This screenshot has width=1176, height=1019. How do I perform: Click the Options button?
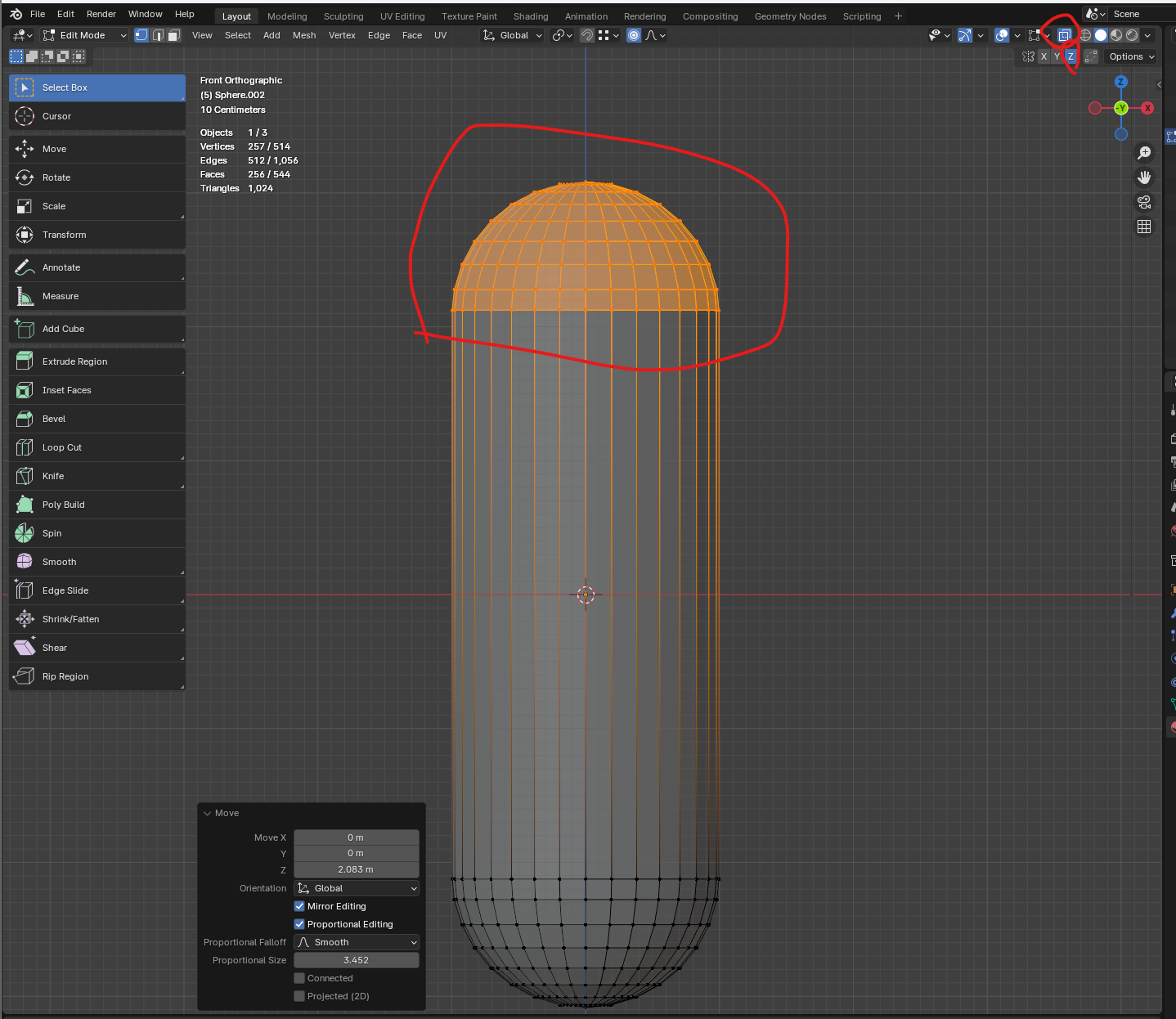click(x=1131, y=56)
